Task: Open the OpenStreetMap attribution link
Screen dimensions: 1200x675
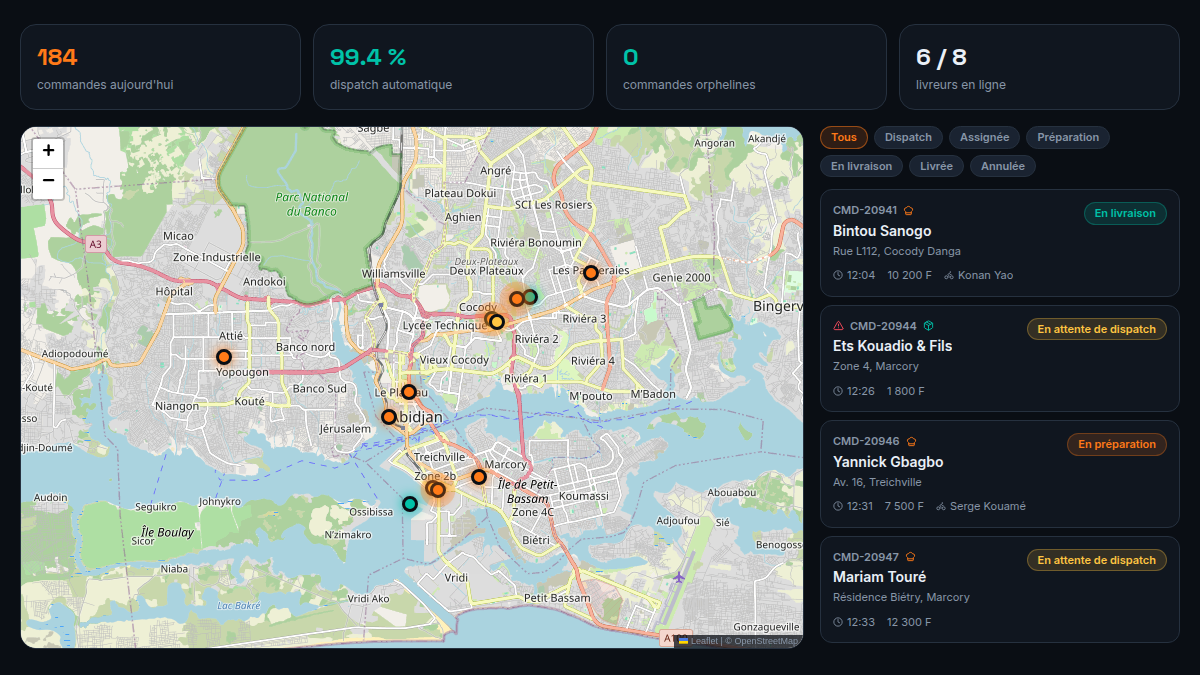Action: point(765,641)
